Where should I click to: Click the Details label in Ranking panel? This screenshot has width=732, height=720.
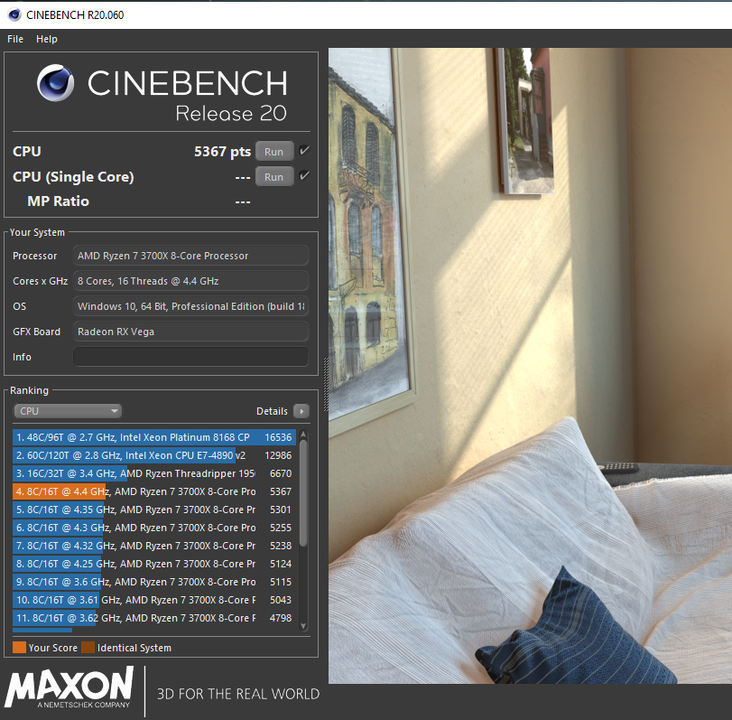272,411
